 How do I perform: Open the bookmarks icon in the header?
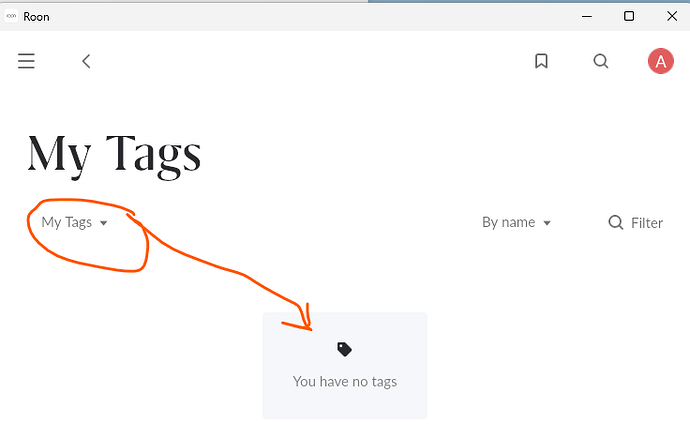click(x=541, y=61)
